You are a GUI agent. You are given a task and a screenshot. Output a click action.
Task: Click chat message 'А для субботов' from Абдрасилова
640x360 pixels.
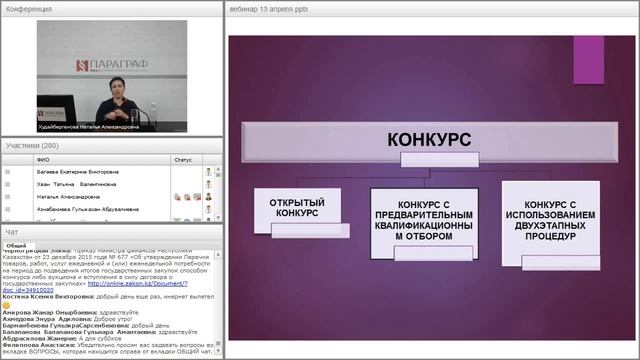(x=62, y=338)
